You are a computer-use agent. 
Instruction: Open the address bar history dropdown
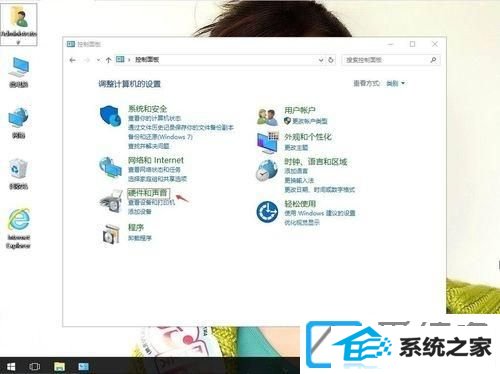click(x=321, y=60)
